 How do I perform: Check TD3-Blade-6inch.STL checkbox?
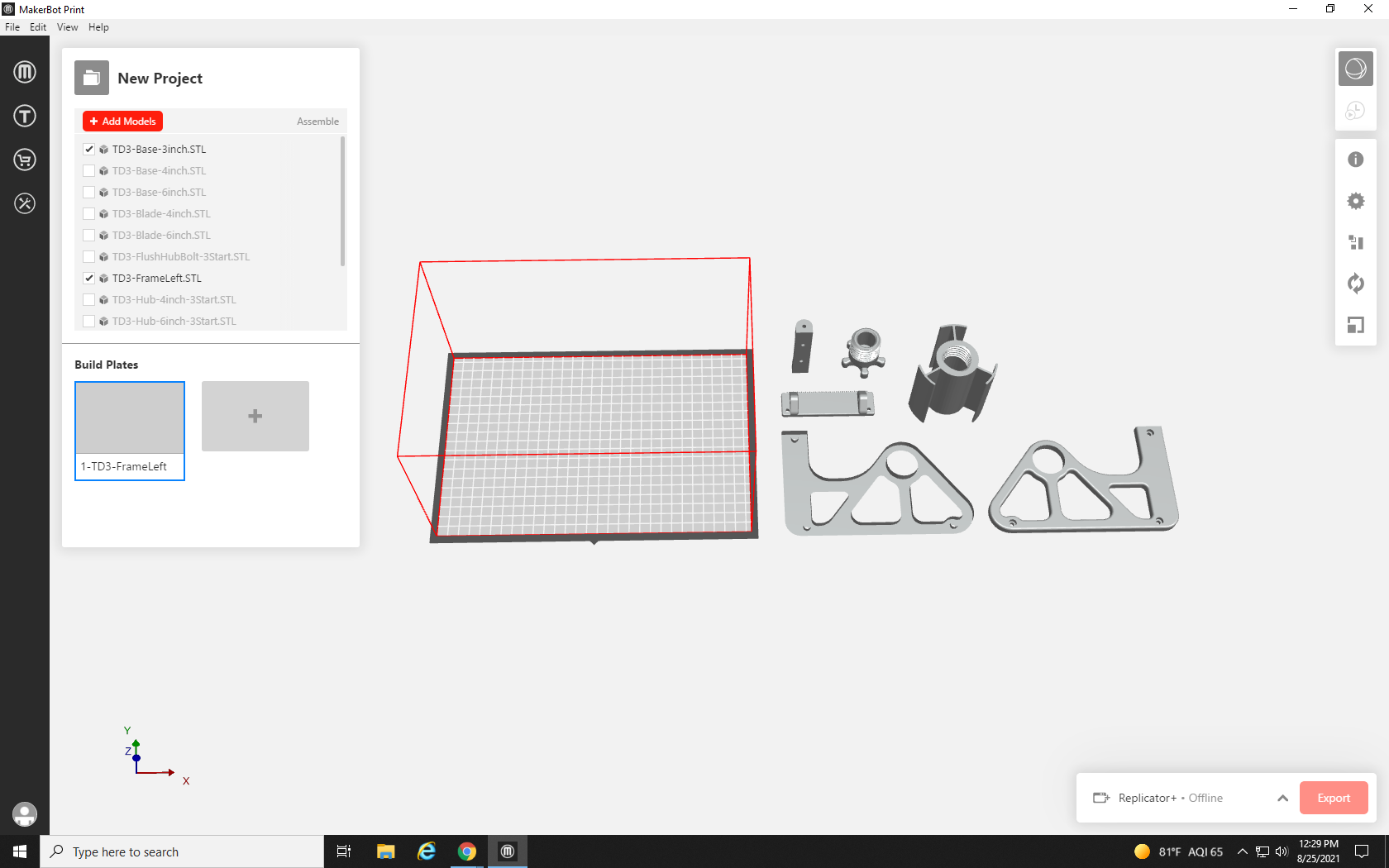pos(88,236)
